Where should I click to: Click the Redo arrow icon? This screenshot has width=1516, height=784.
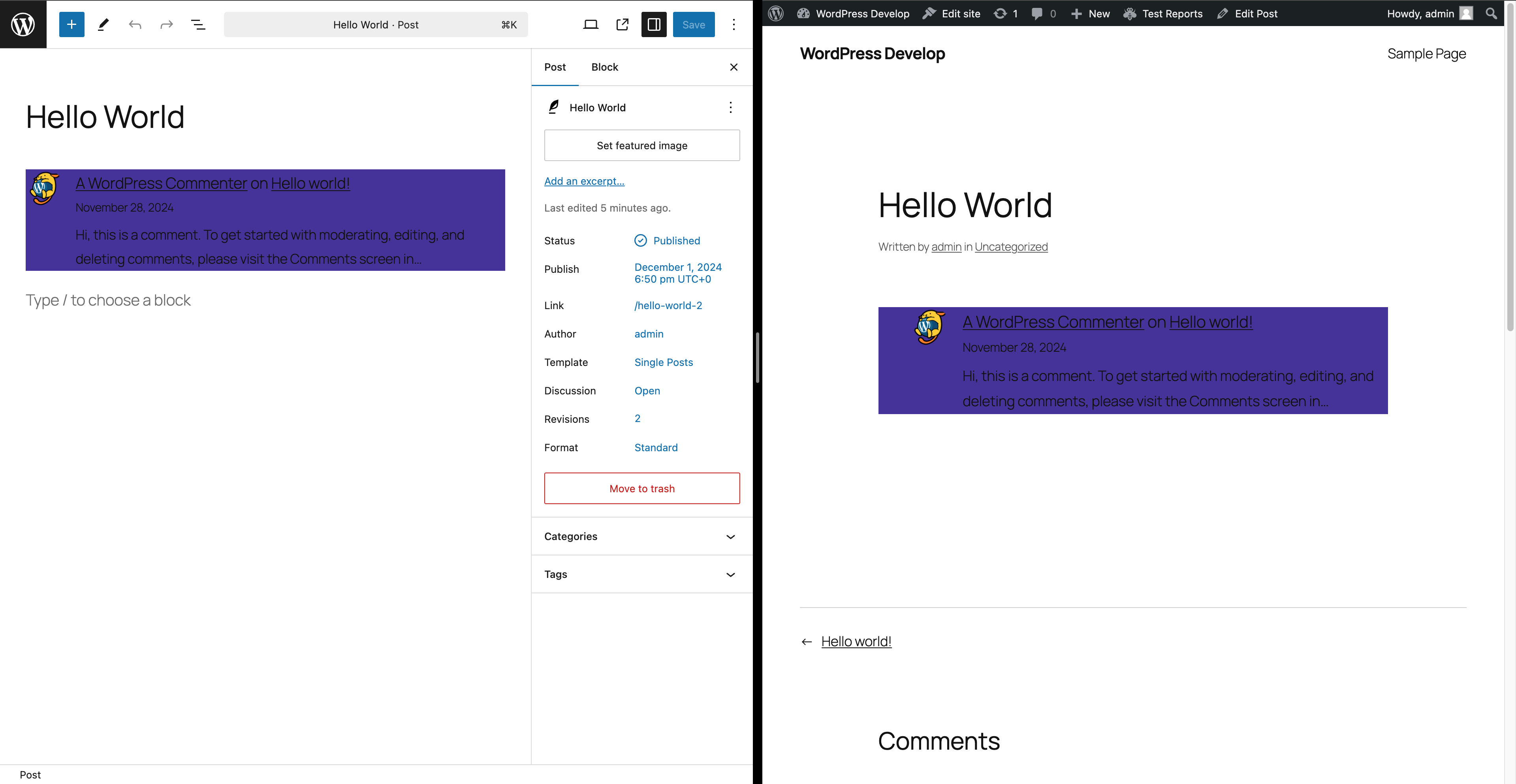tap(167, 24)
